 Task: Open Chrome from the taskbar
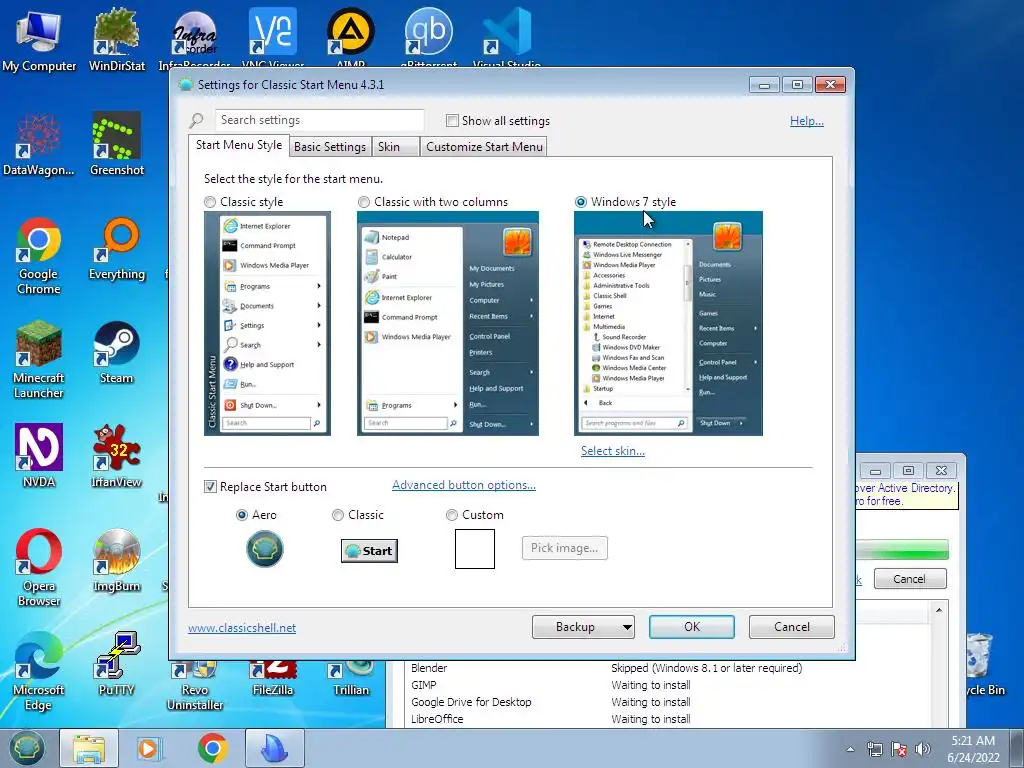(212, 748)
